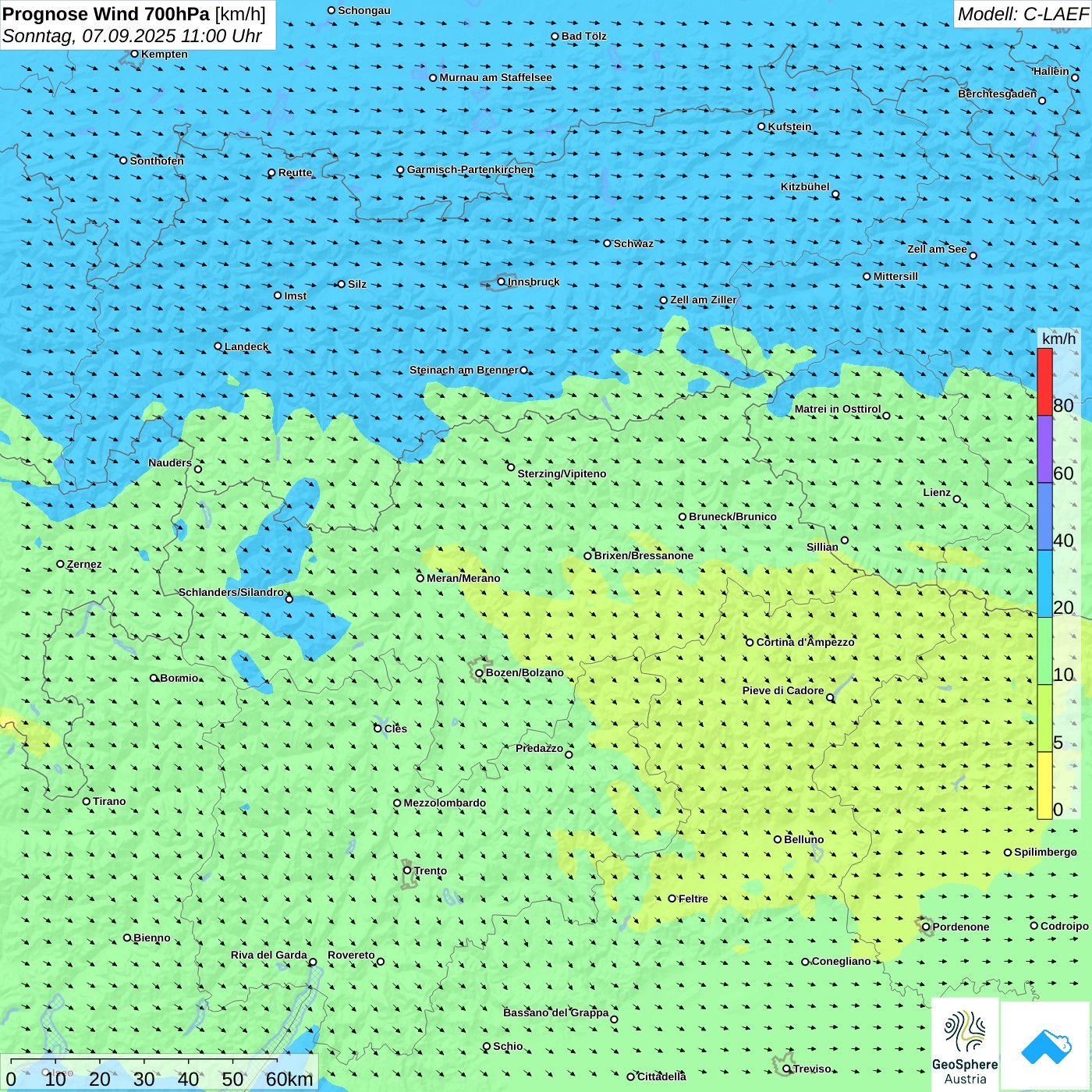
Task: Select the 'Kempten' map label
Action: tap(165, 54)
